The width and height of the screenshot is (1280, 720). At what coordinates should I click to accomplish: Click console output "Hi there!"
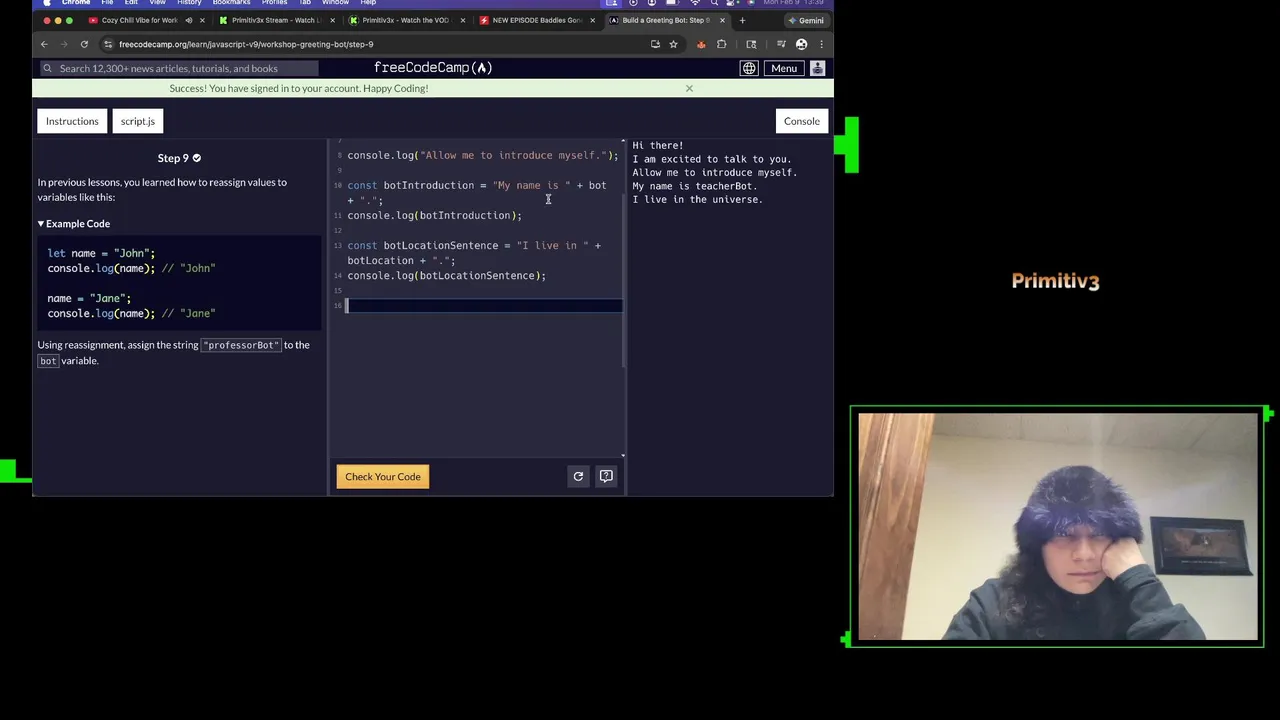(x=658, y=146)
